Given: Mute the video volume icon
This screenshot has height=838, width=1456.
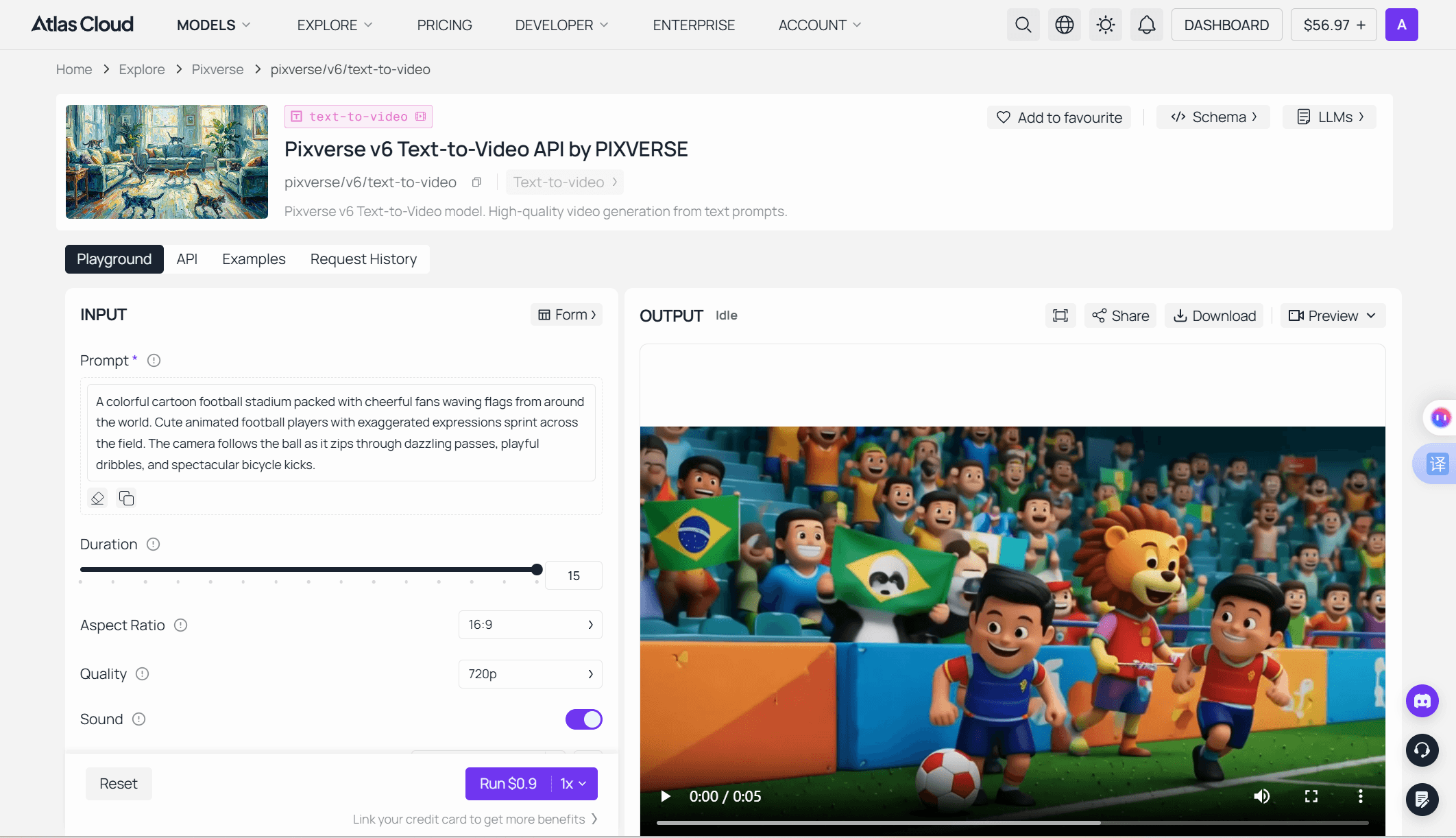Looking at the screenshot, I should [1262, 796].
